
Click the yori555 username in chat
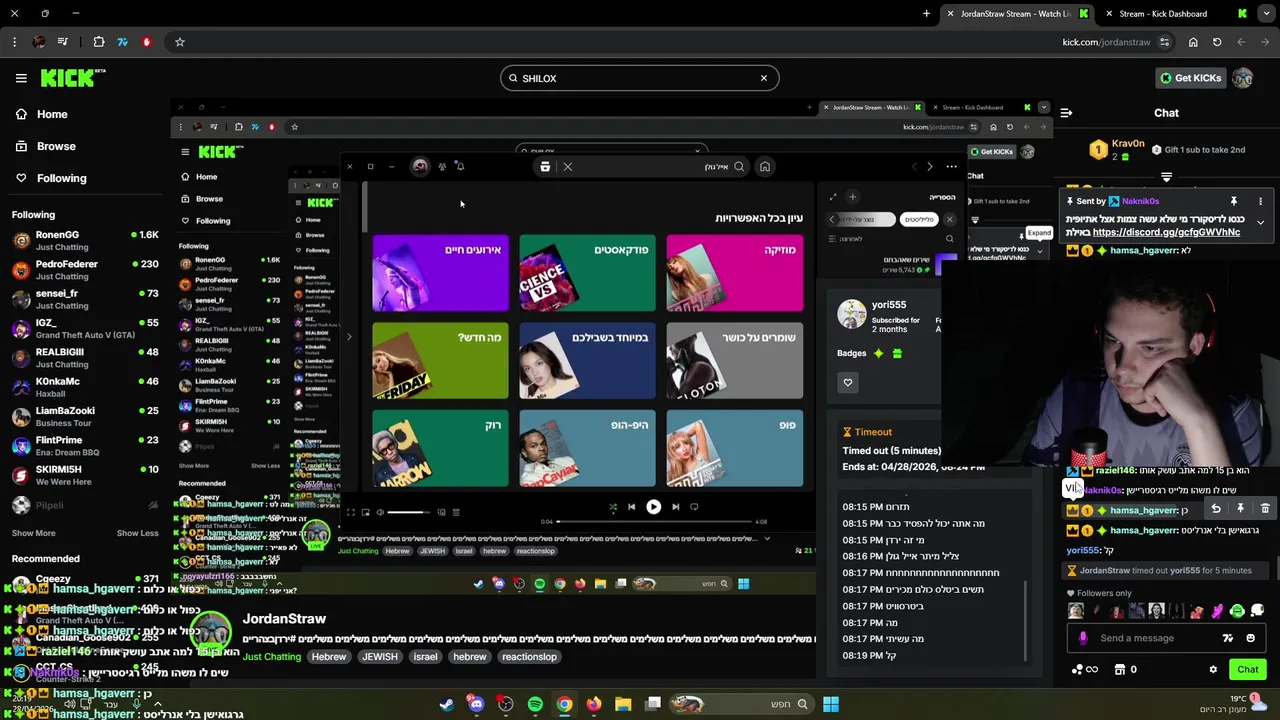point(1082,550)
